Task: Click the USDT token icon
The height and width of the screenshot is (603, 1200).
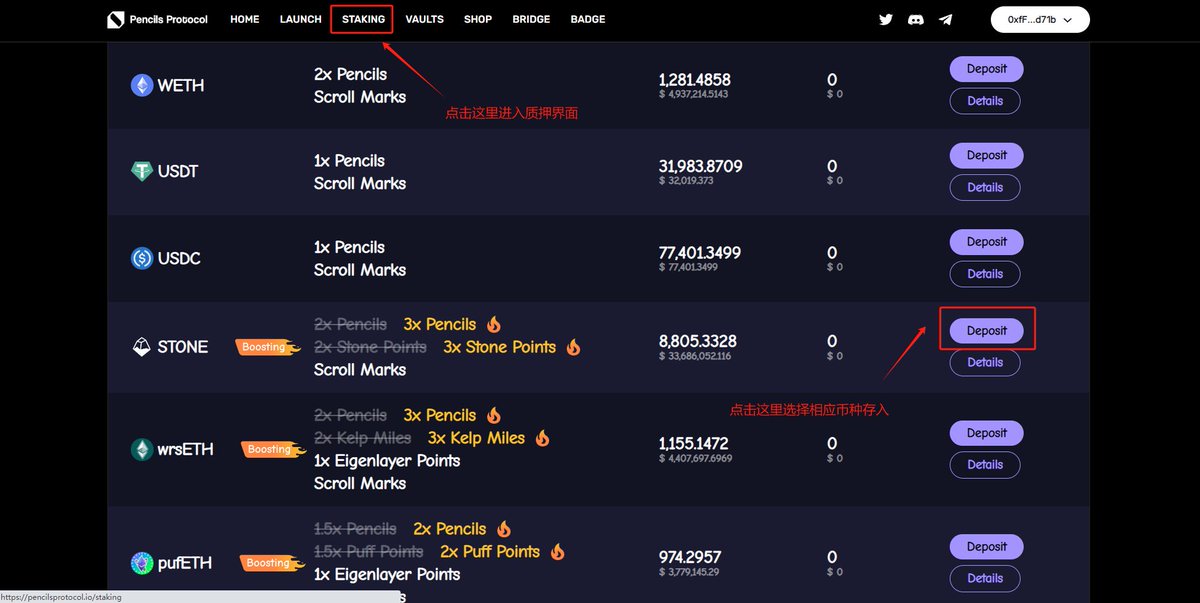Action: tap(142, 171)
